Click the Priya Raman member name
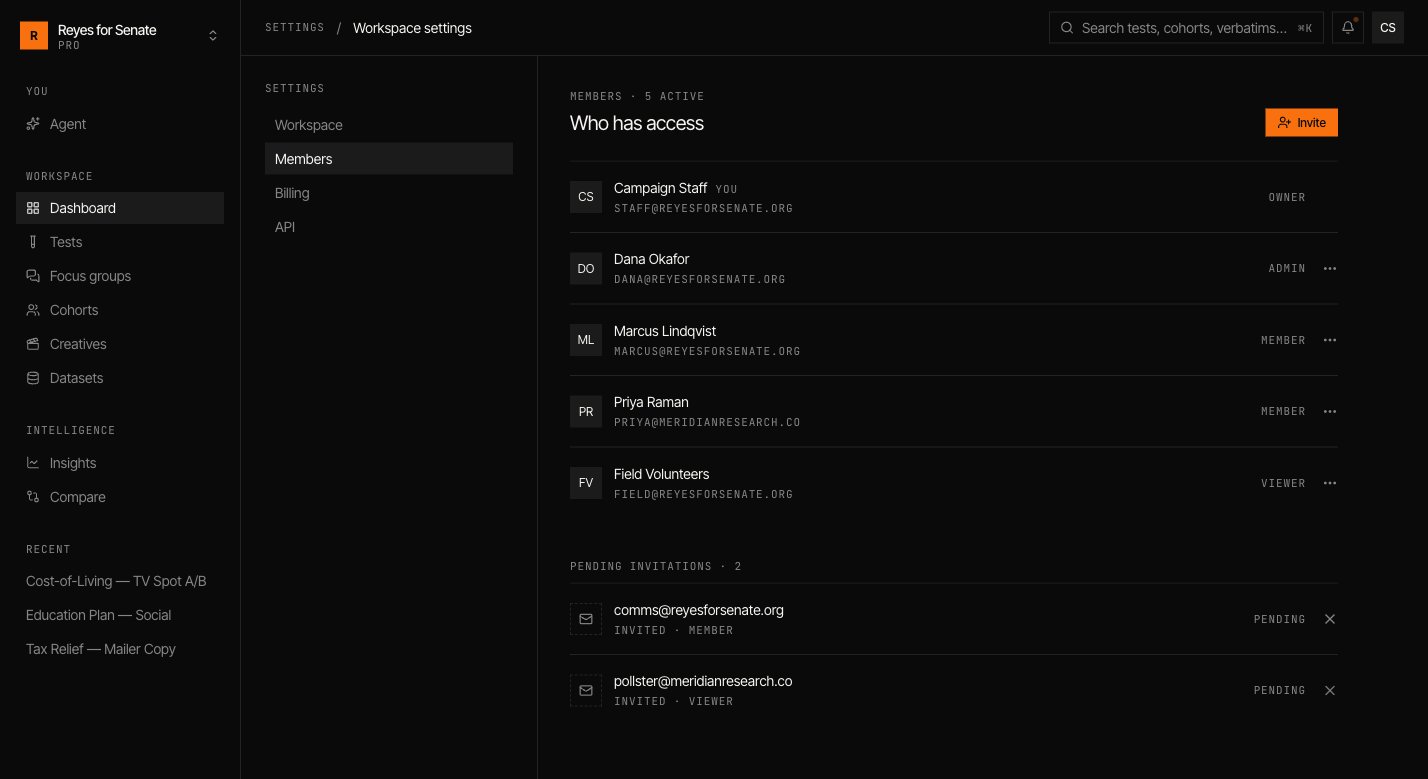Screen dimensions: 1428x779 pyautogui.click(x=651, y=402)
